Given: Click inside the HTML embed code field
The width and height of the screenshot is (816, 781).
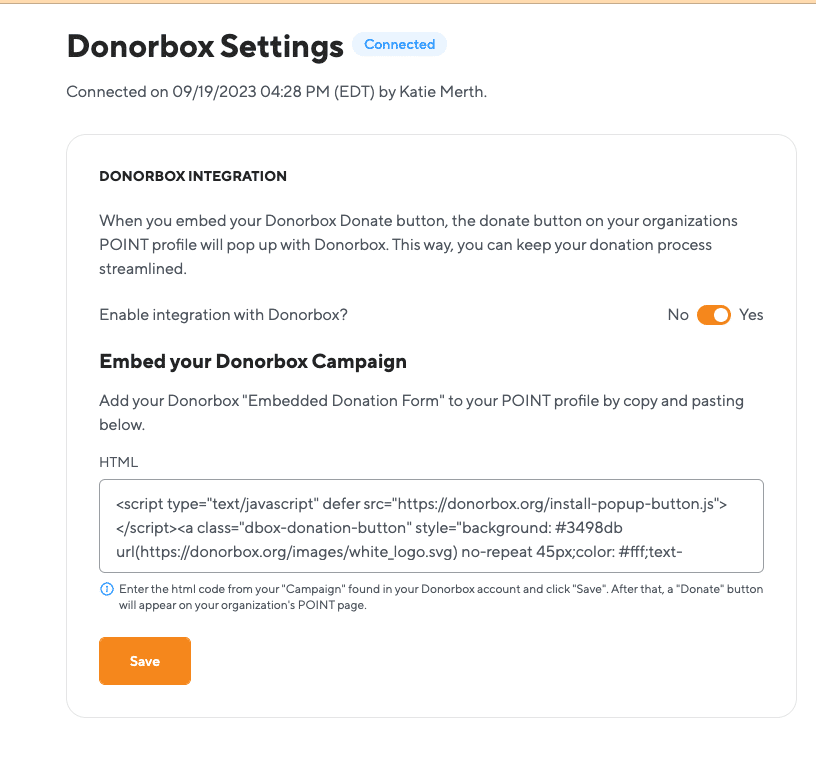Looking at the screenshot, I should (x=430, y=526).
